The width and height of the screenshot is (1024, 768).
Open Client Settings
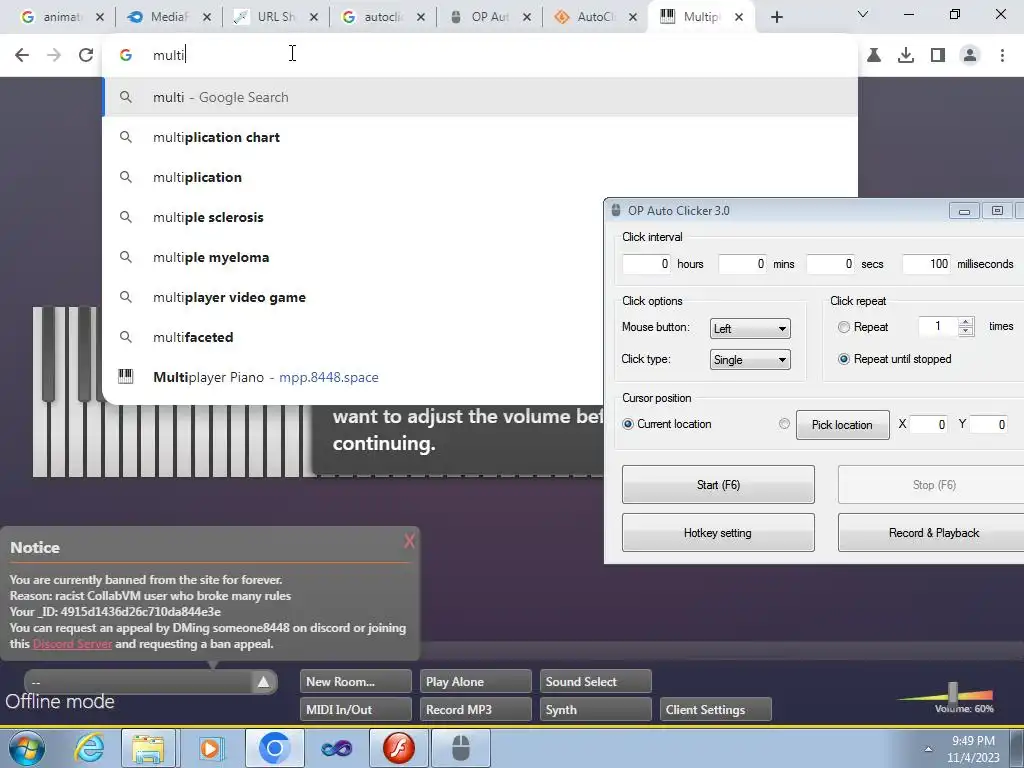pyautogui.click(x=716, y=710)
